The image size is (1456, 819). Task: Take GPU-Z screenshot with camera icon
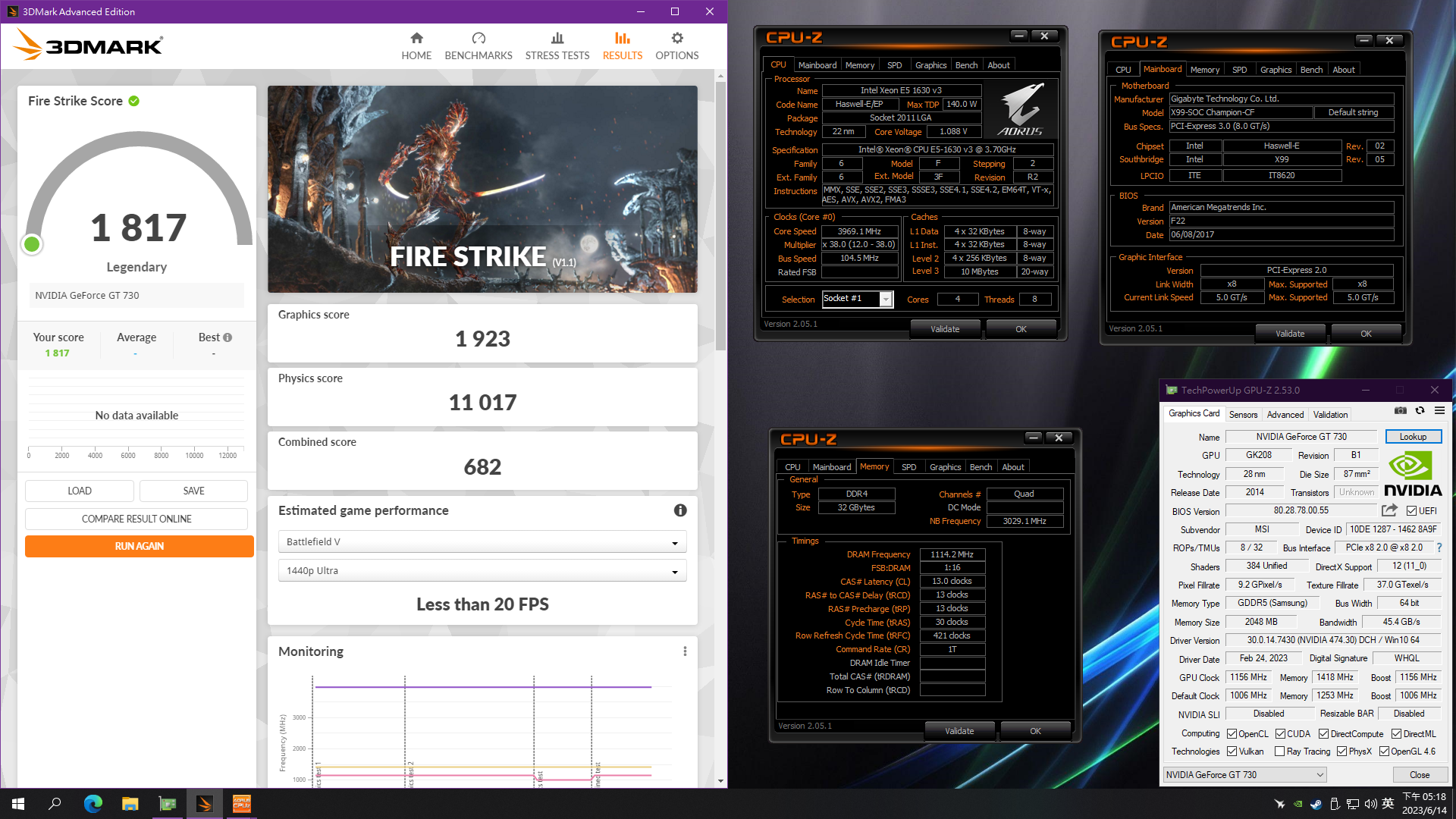point(1401,410)
